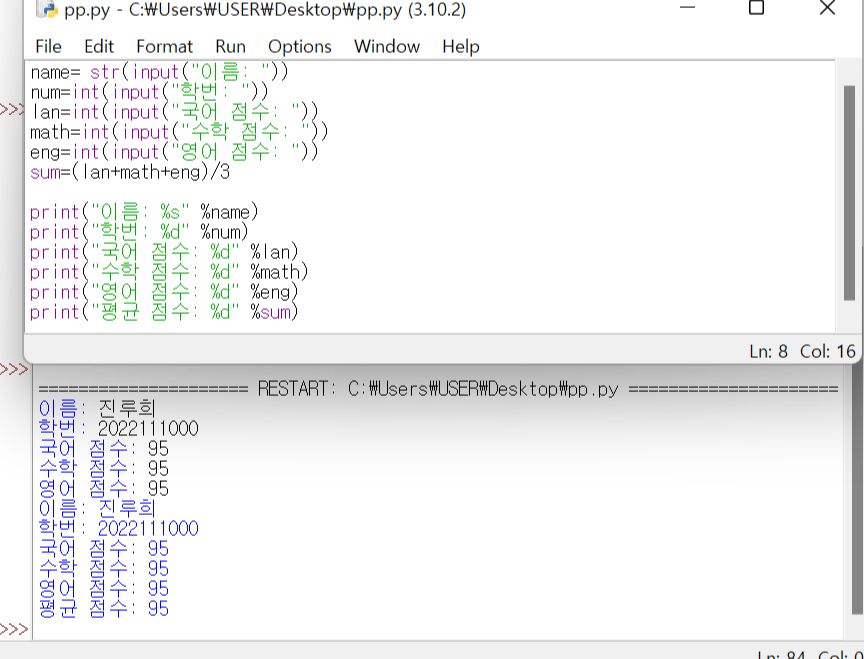Click the bottom shell prompt >>>
864x659 pixels.
(x=14, y=629)
